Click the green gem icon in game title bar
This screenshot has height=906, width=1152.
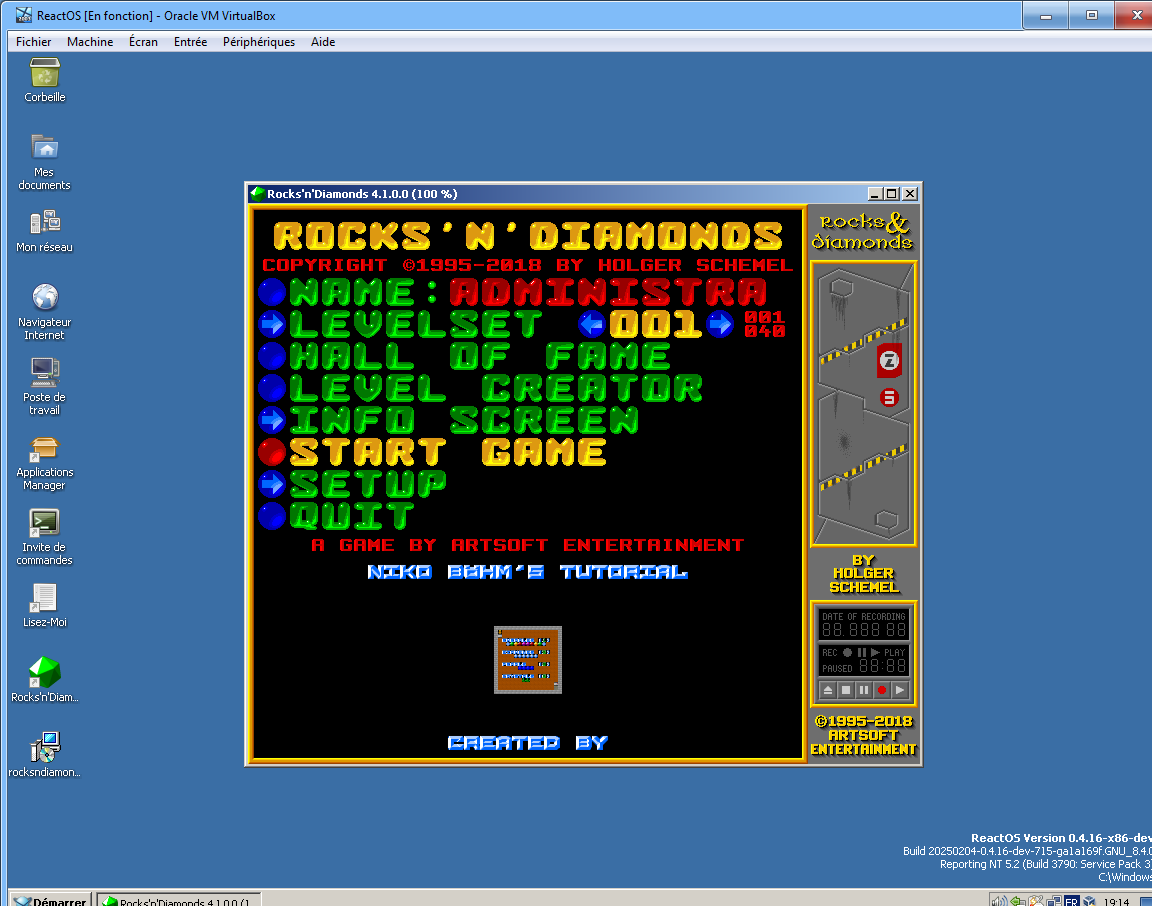pyautogui.click(x=257, y=194)
